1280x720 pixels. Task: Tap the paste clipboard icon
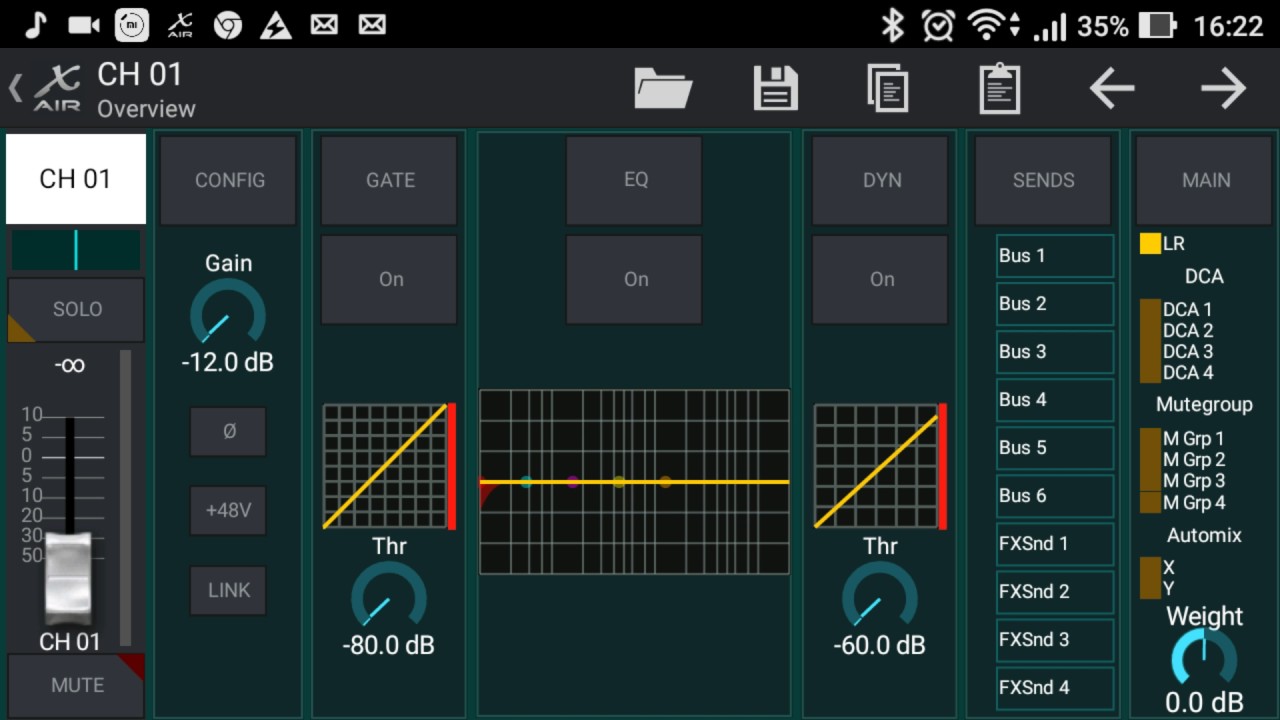[x=999, y=88]
